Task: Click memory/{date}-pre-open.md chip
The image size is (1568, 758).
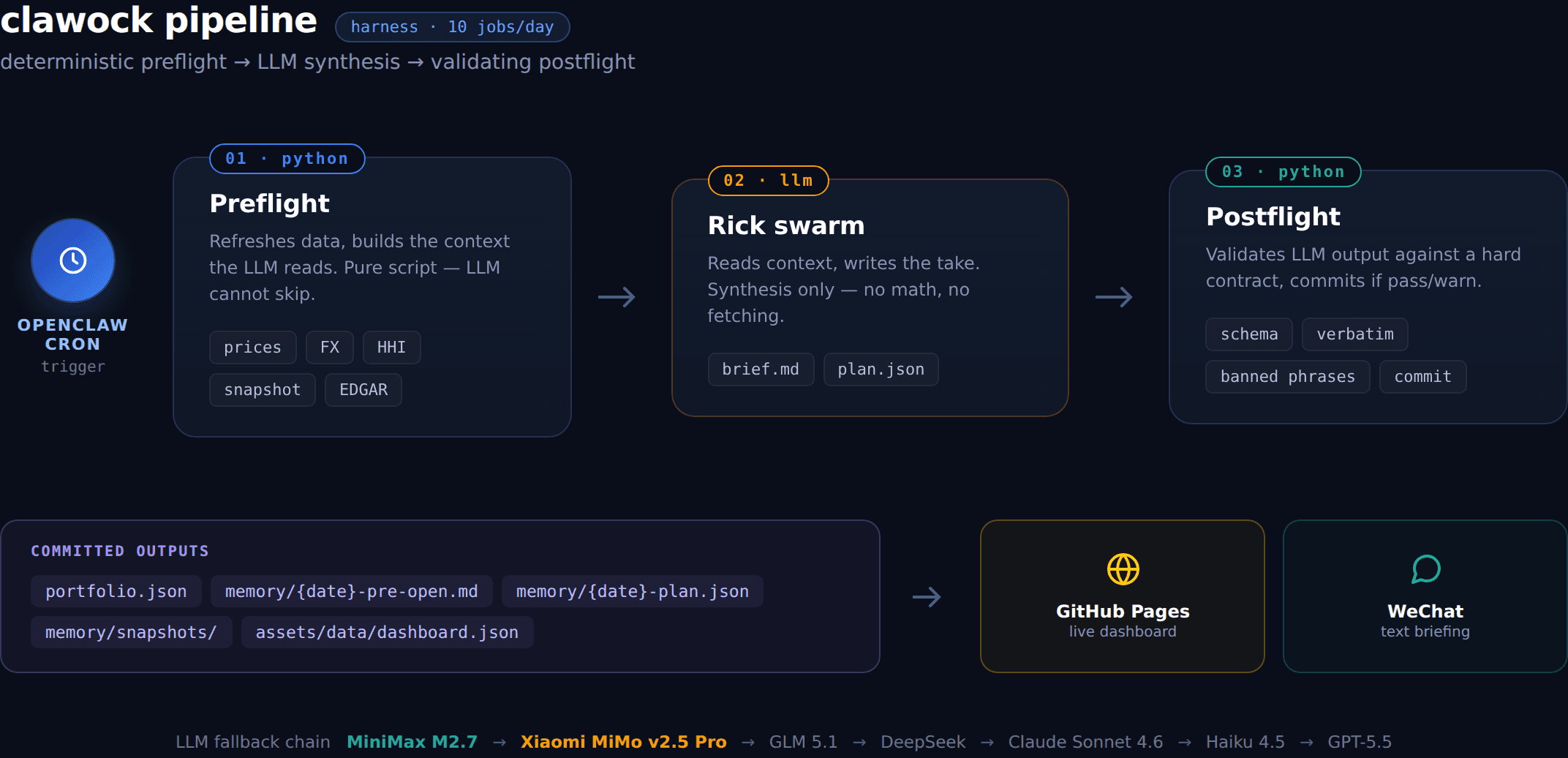Action: (351, 591)
